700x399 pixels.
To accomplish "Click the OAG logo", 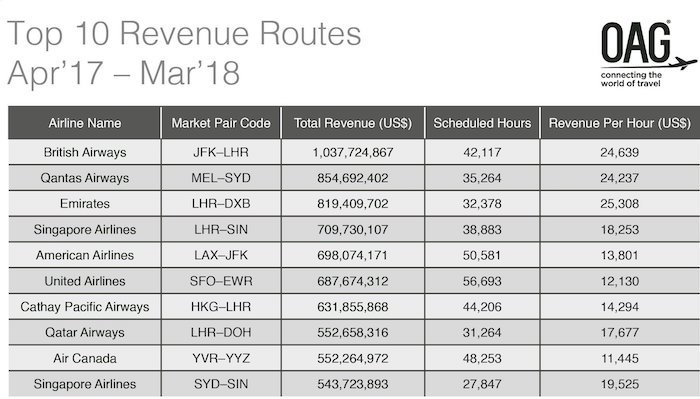I will (x=647, y=54).
